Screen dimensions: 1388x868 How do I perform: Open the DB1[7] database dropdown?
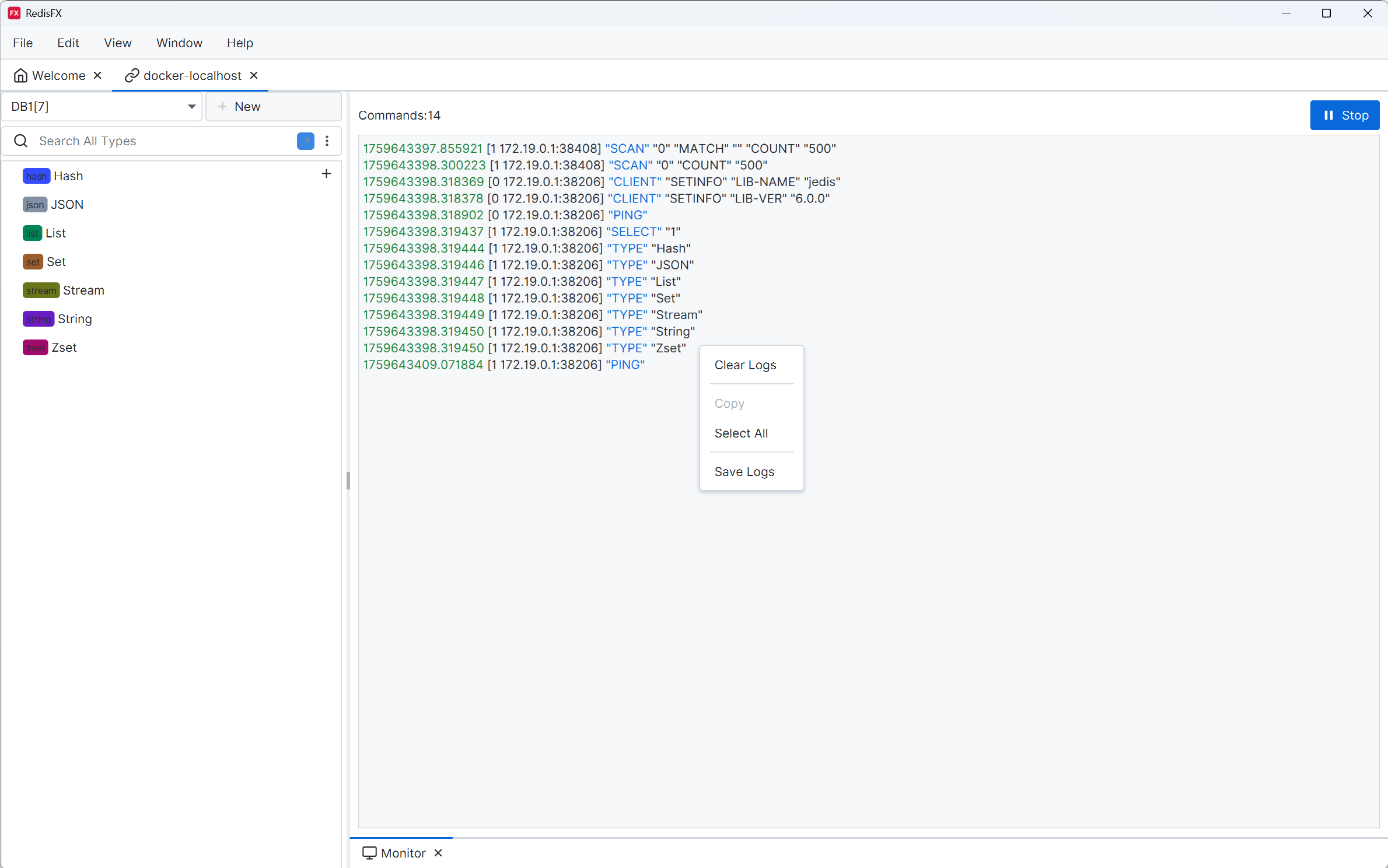click(102, 107)
